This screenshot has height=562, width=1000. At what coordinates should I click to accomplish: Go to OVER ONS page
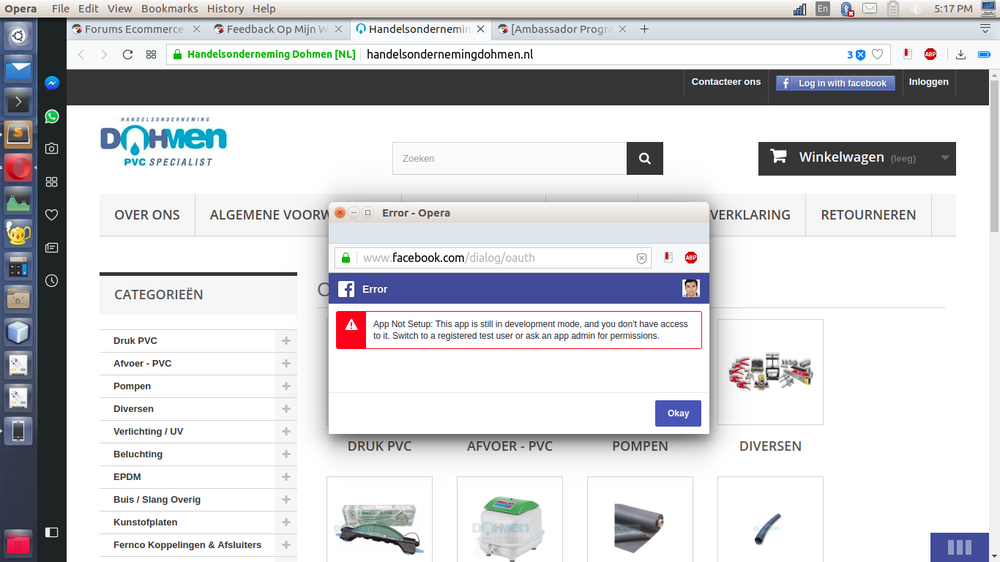pyautogui.click(x=147, y=215)
